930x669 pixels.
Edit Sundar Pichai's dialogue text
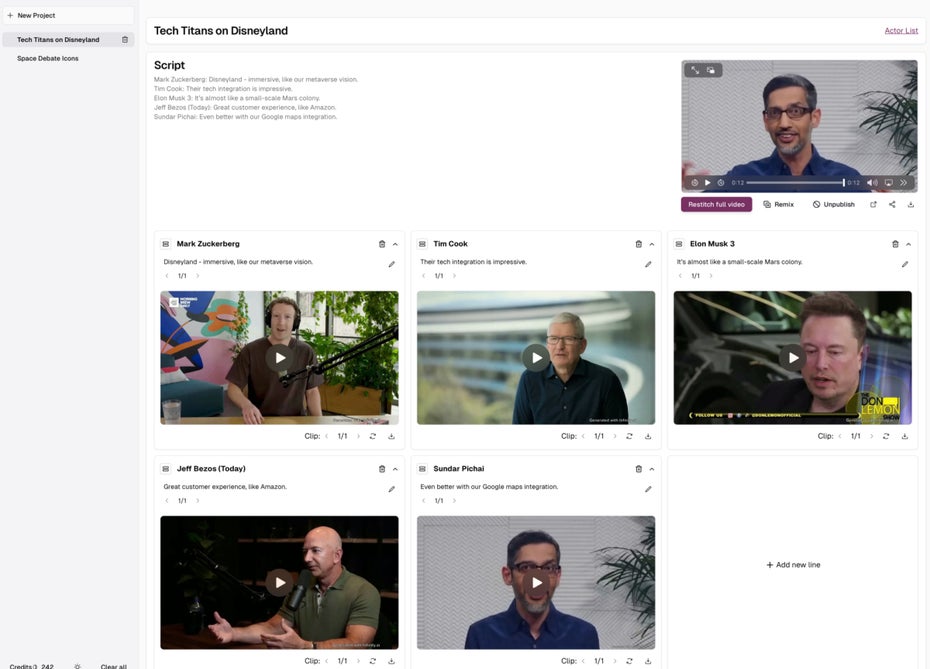point(648,489)
